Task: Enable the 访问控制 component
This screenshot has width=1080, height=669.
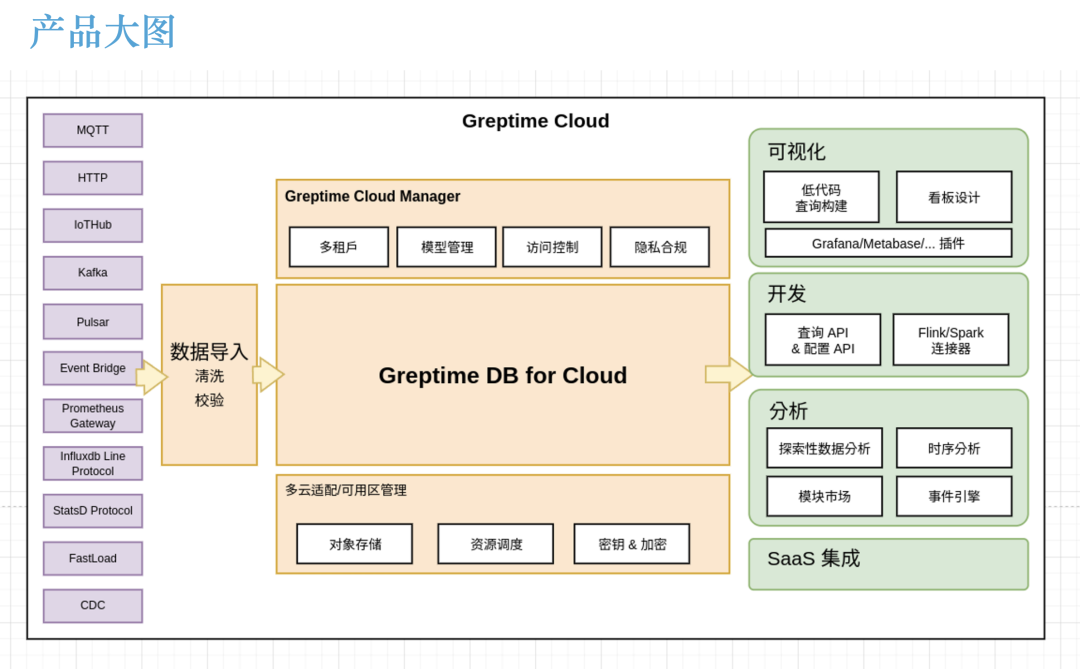Action: coord(552,246)
